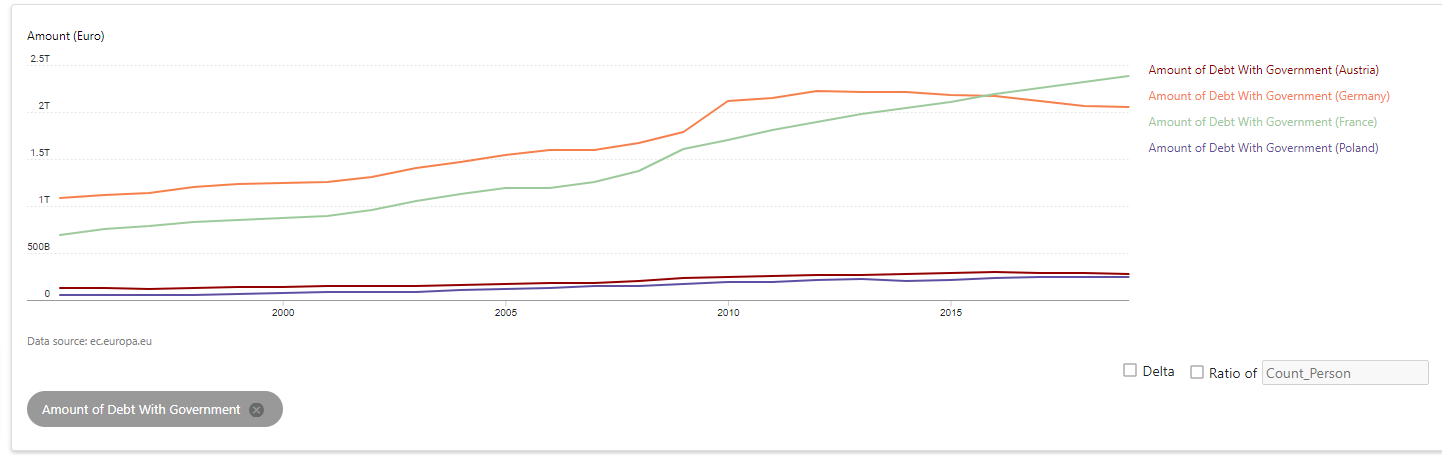Click the Amount of Debt With Government chip
Image resolution: width=1442 pixels, height=455 pixels.
point(141,410)
